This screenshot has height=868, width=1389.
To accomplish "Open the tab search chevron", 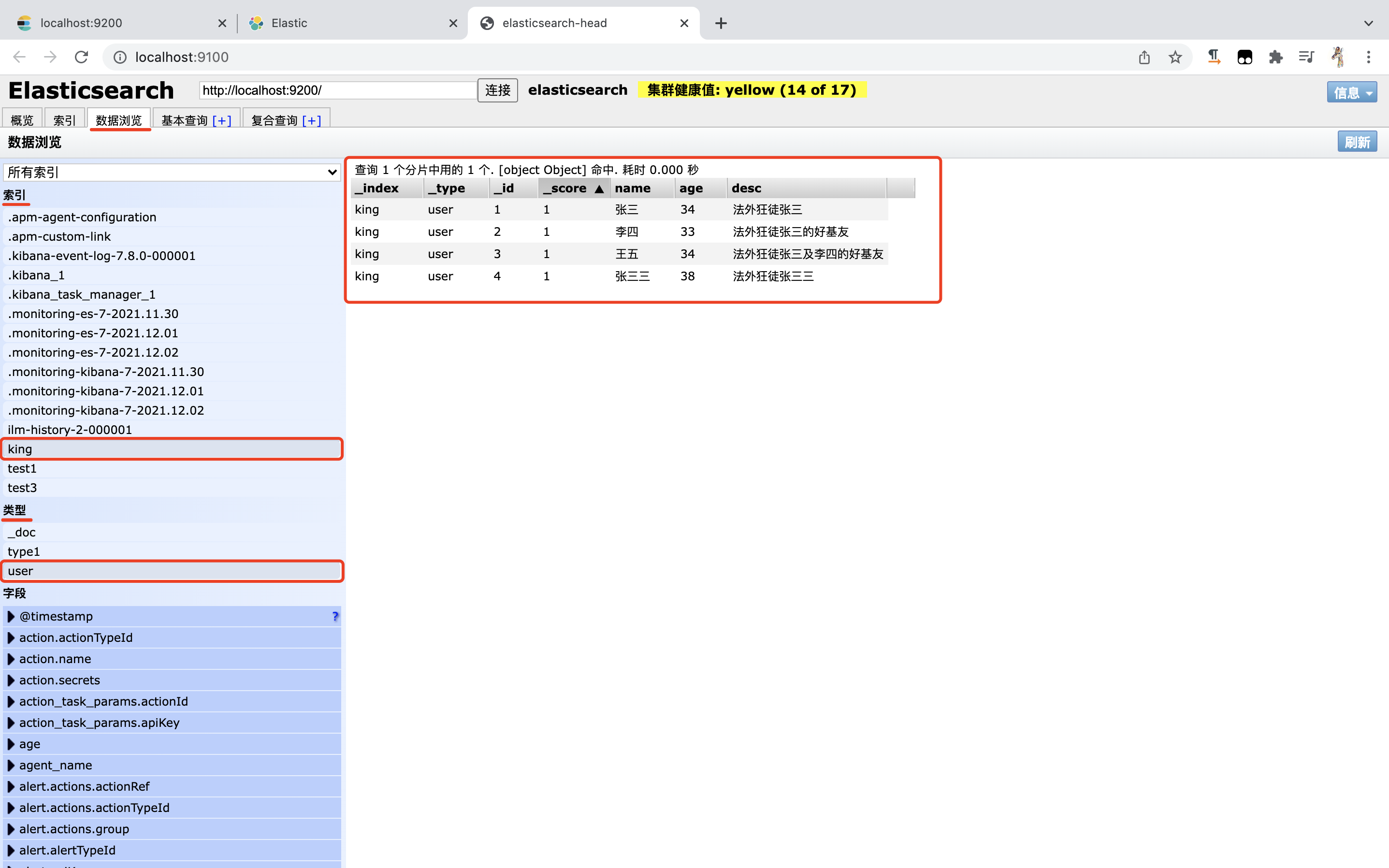I will (1368, 23).
